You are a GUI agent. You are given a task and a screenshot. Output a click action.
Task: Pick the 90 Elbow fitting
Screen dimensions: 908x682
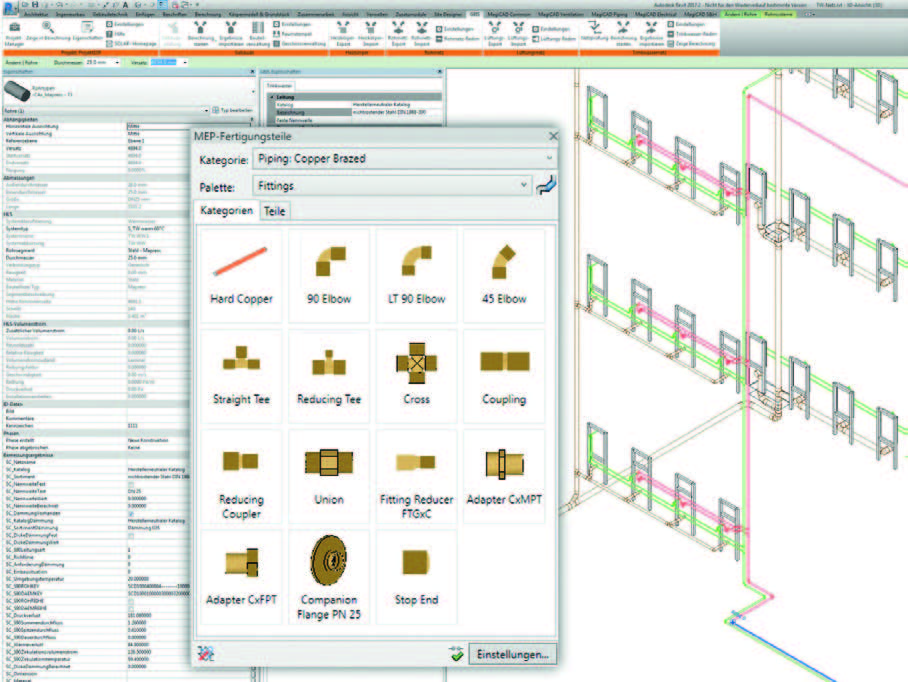(329, 275)
